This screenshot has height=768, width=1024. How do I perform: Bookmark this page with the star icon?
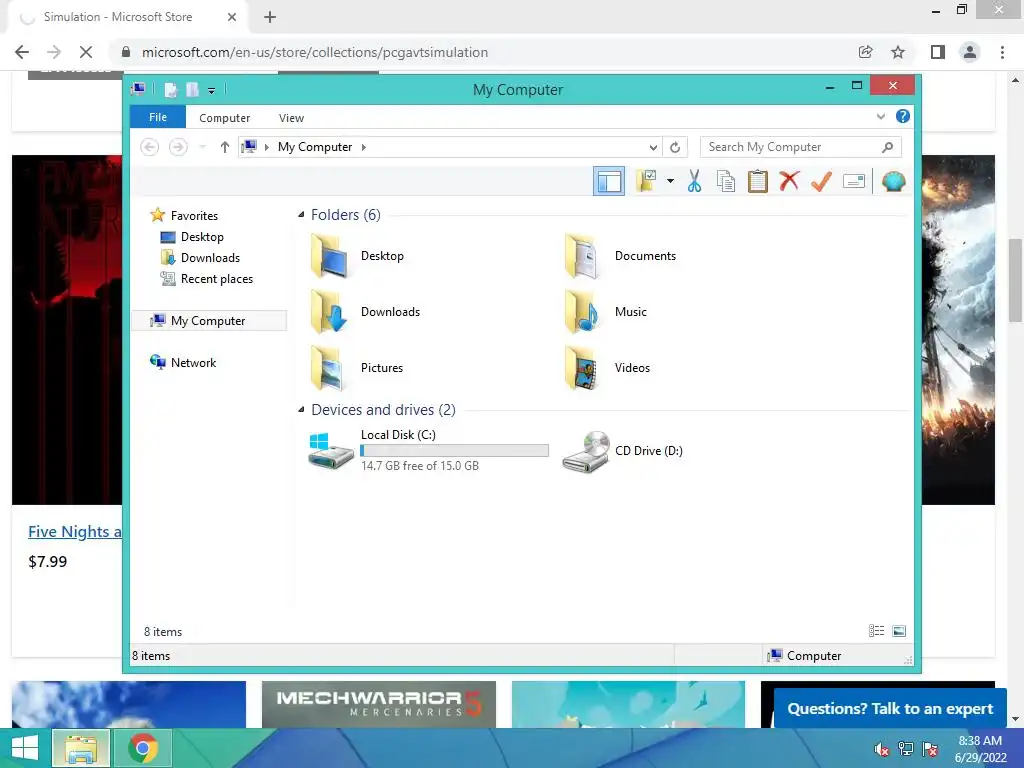point(898,52)
